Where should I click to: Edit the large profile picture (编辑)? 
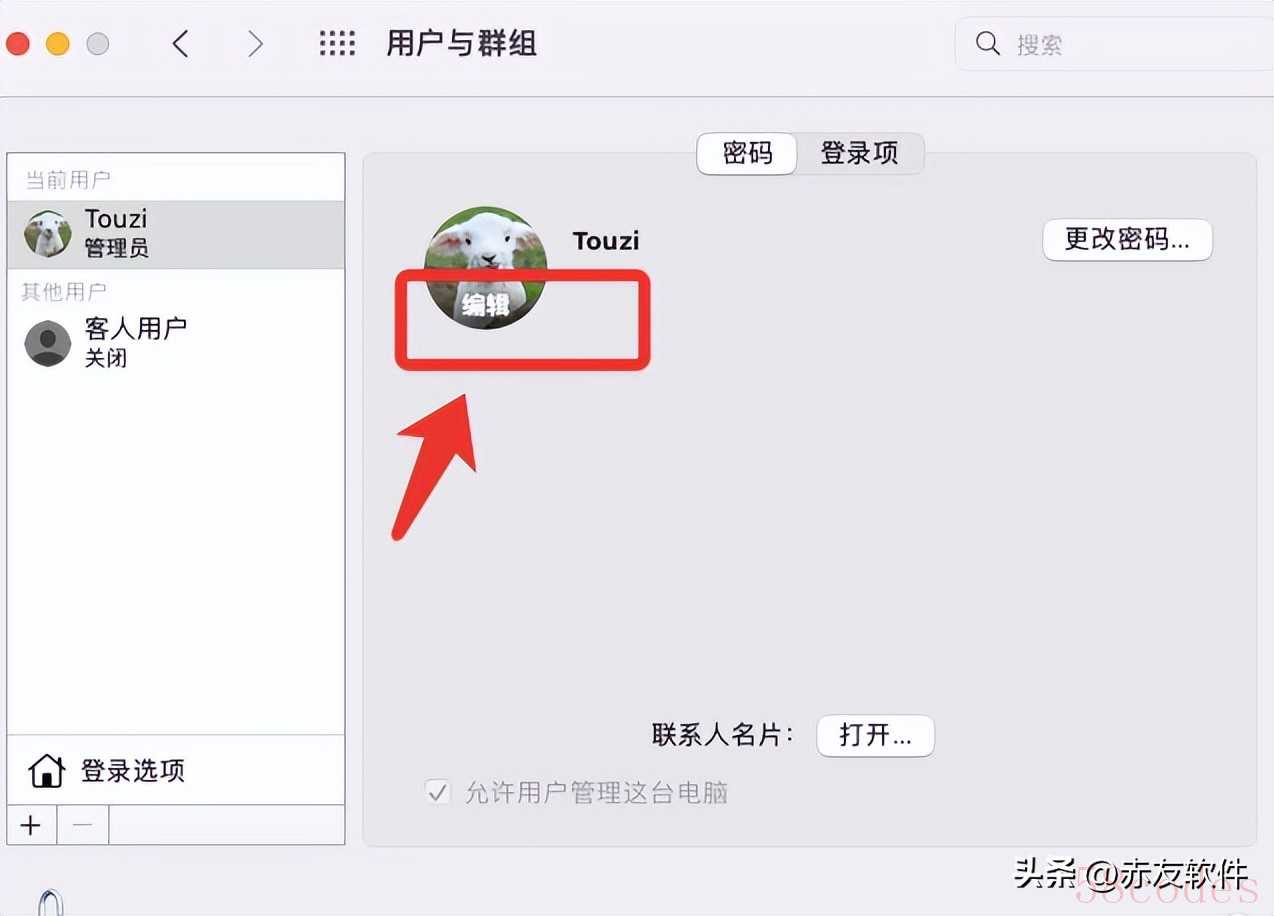click(486, 268)
